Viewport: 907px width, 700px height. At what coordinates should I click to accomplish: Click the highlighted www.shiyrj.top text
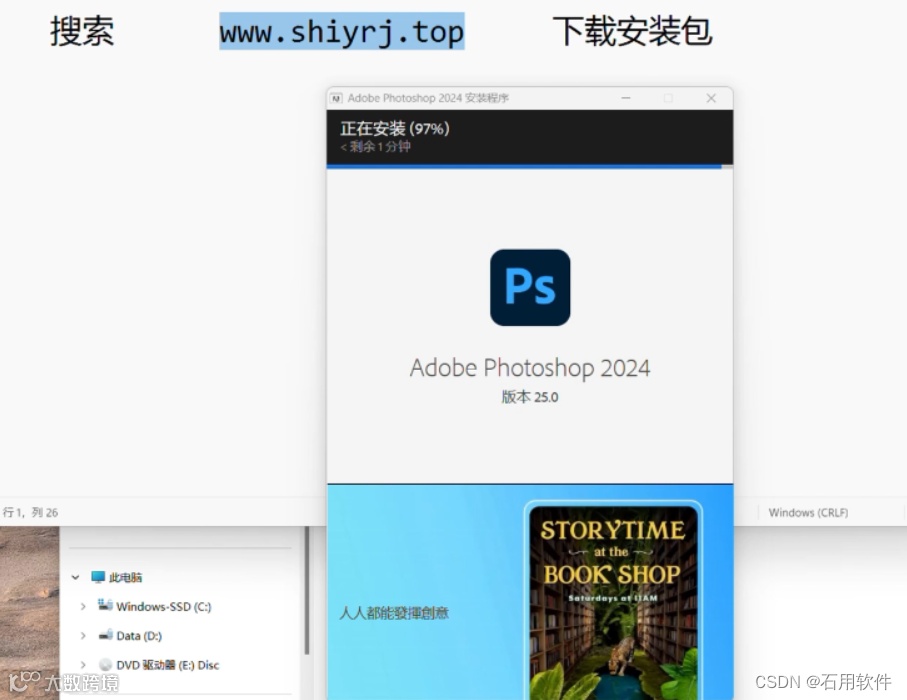342,31
